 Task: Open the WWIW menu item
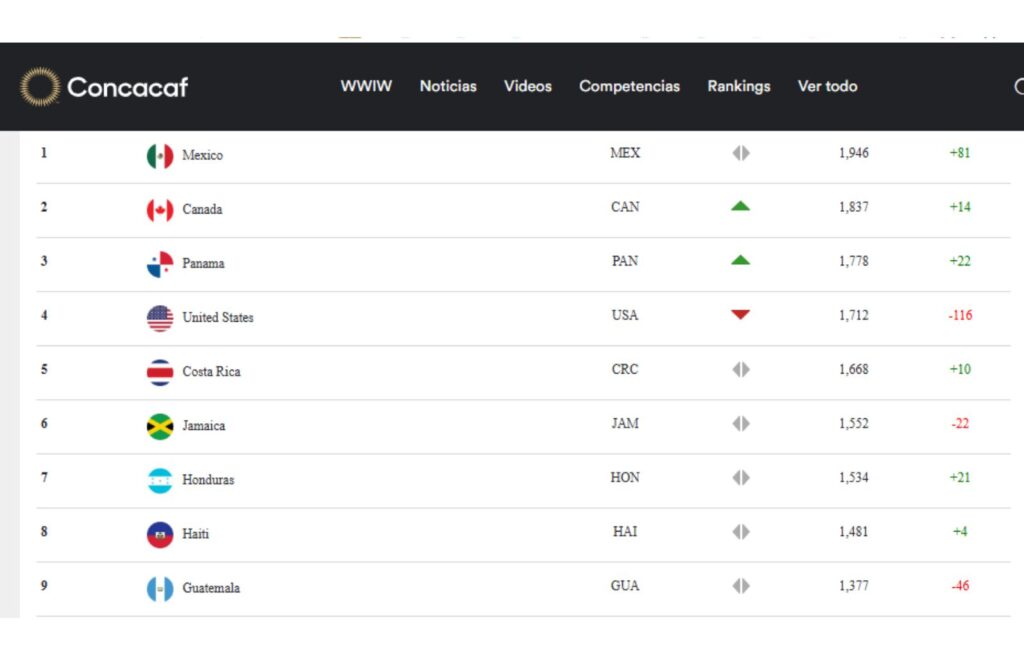click(366, 86)
